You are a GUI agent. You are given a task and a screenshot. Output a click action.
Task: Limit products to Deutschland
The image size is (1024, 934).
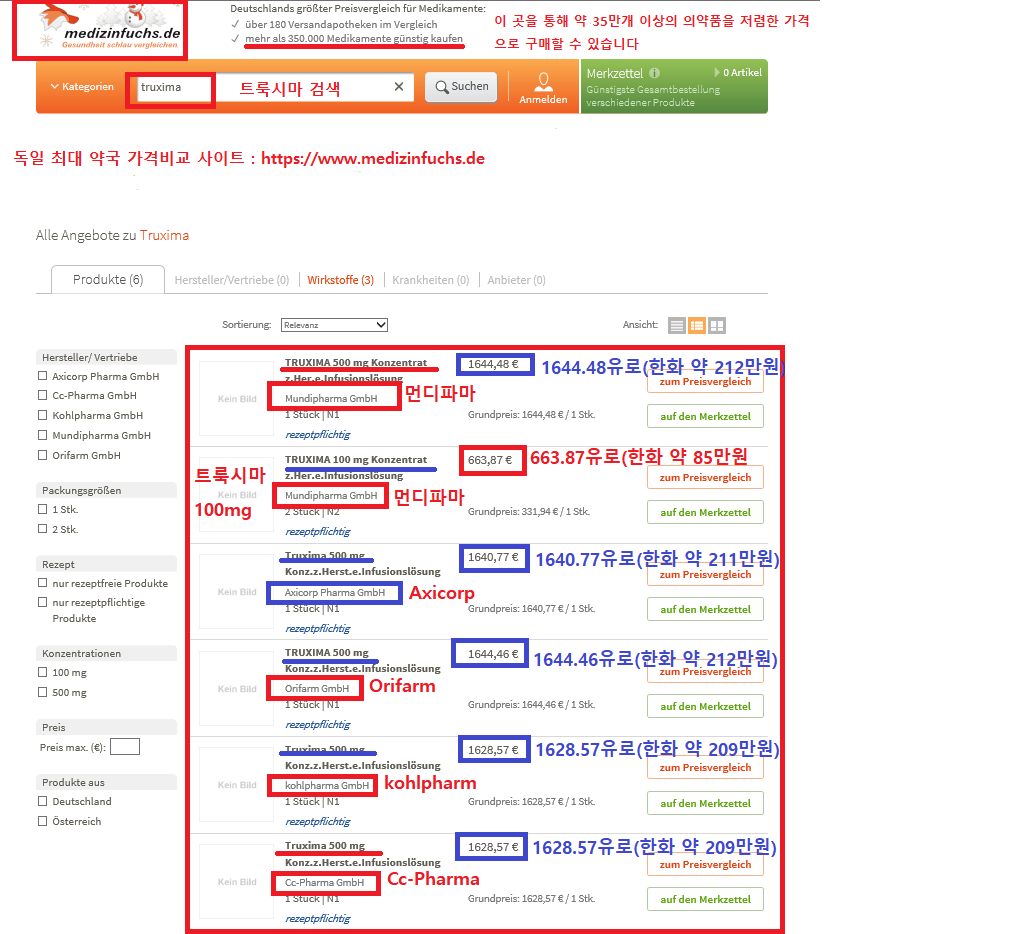[42, 801]
